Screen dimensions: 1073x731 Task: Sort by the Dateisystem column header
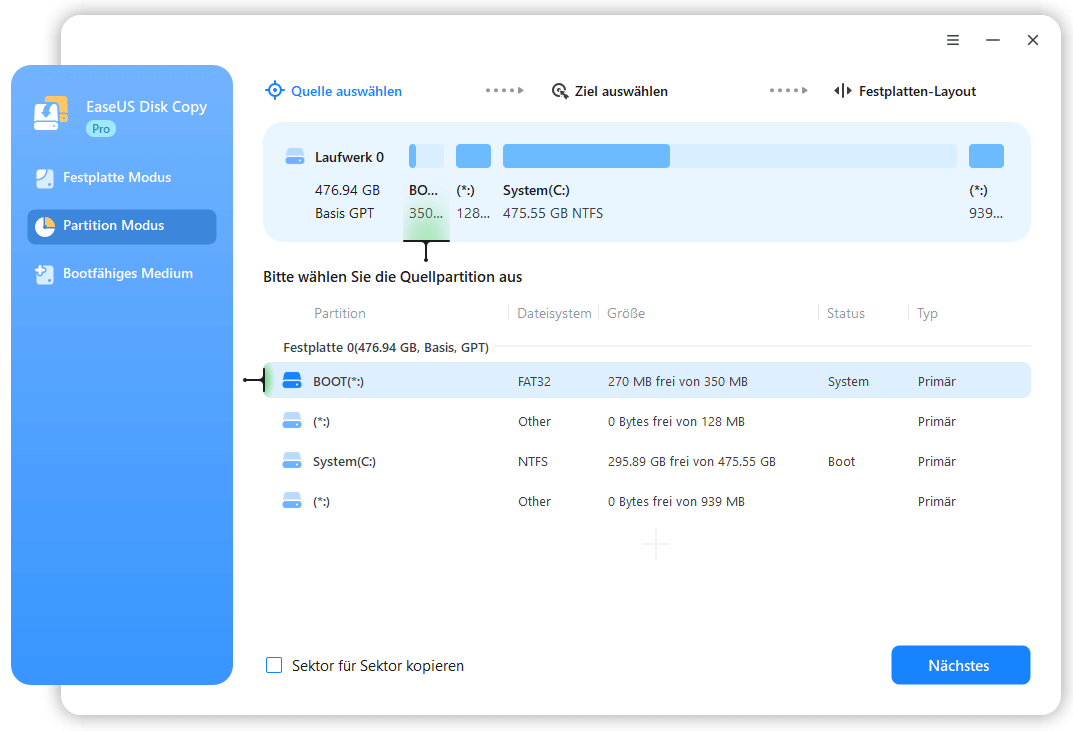coord(554,313)
